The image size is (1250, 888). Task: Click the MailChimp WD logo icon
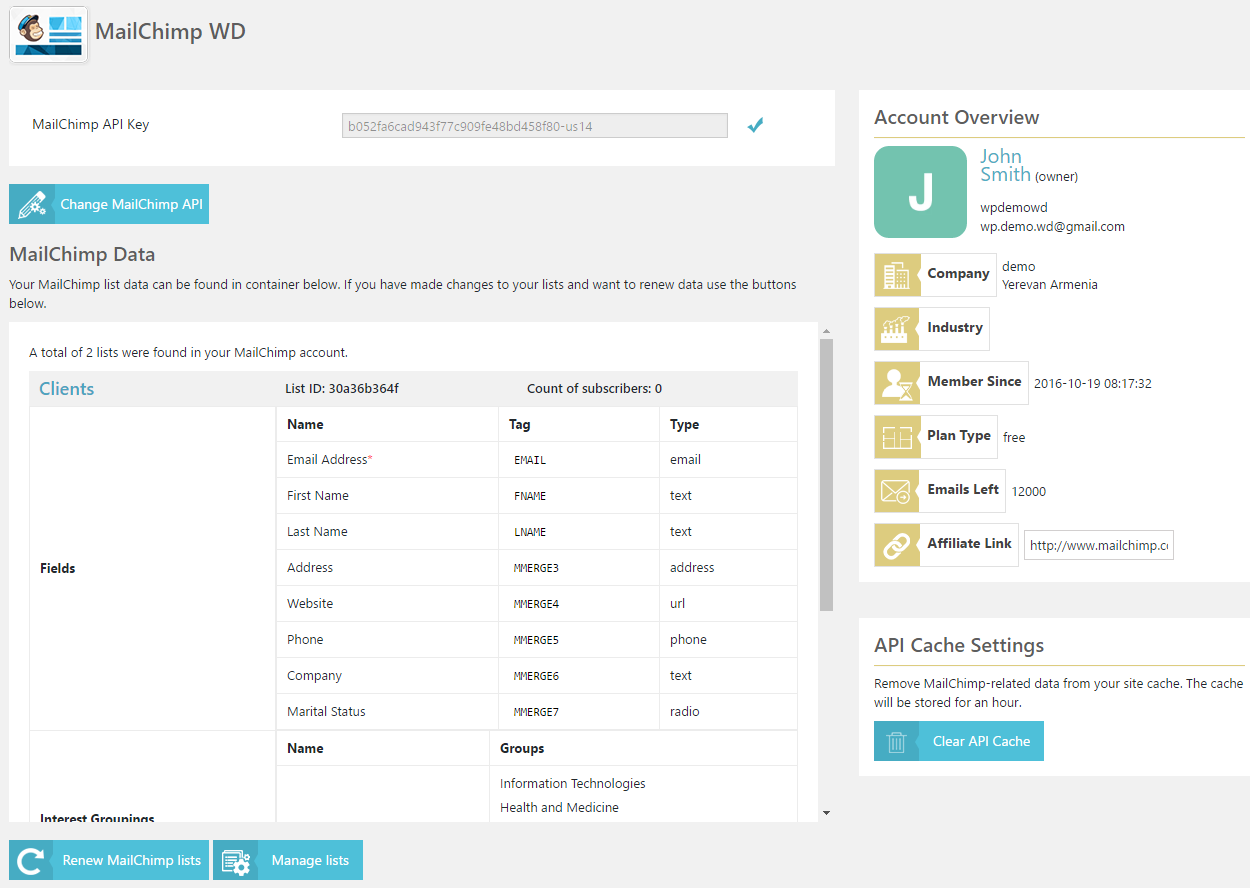49,34
